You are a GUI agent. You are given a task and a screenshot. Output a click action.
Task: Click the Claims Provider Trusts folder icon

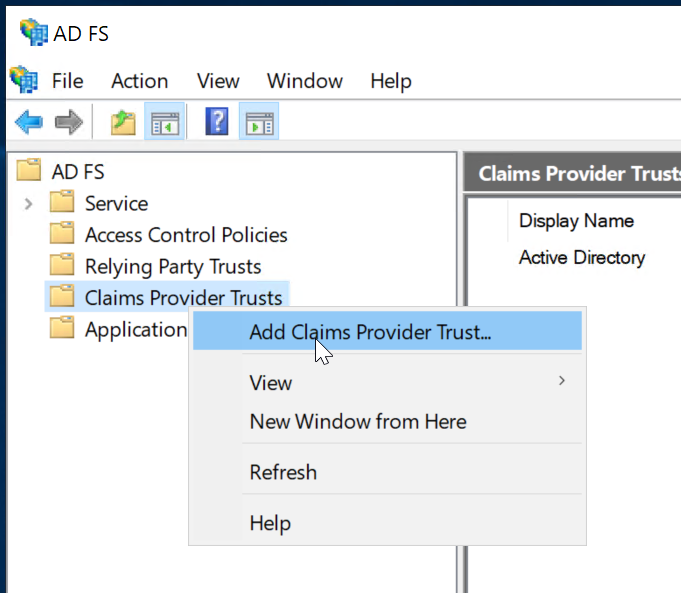(x=62, y=296)
